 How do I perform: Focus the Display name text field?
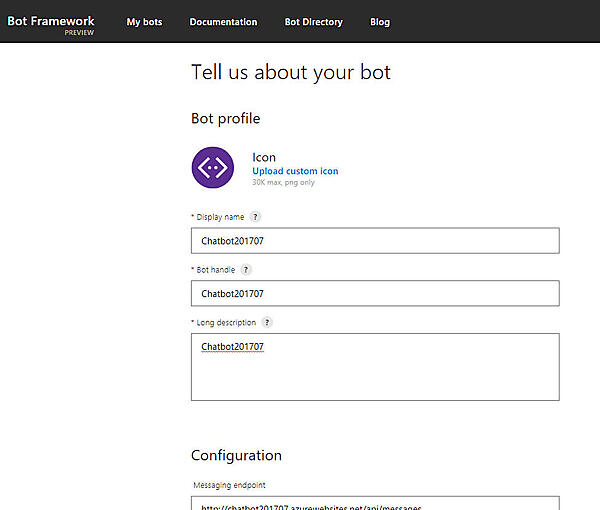375,241
